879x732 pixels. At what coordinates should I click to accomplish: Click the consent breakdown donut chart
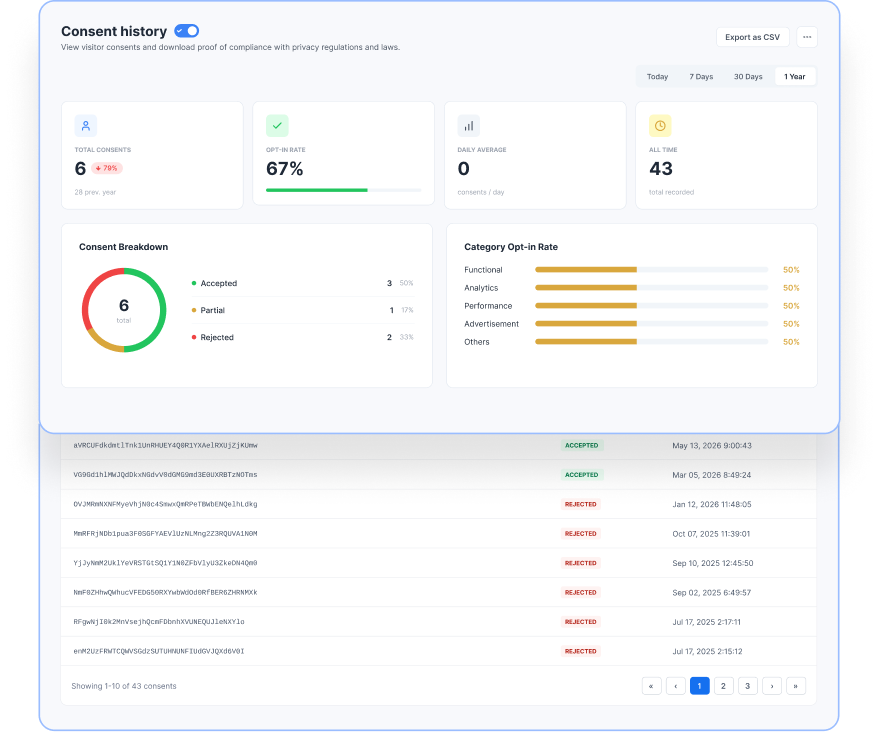click(124, 310)
